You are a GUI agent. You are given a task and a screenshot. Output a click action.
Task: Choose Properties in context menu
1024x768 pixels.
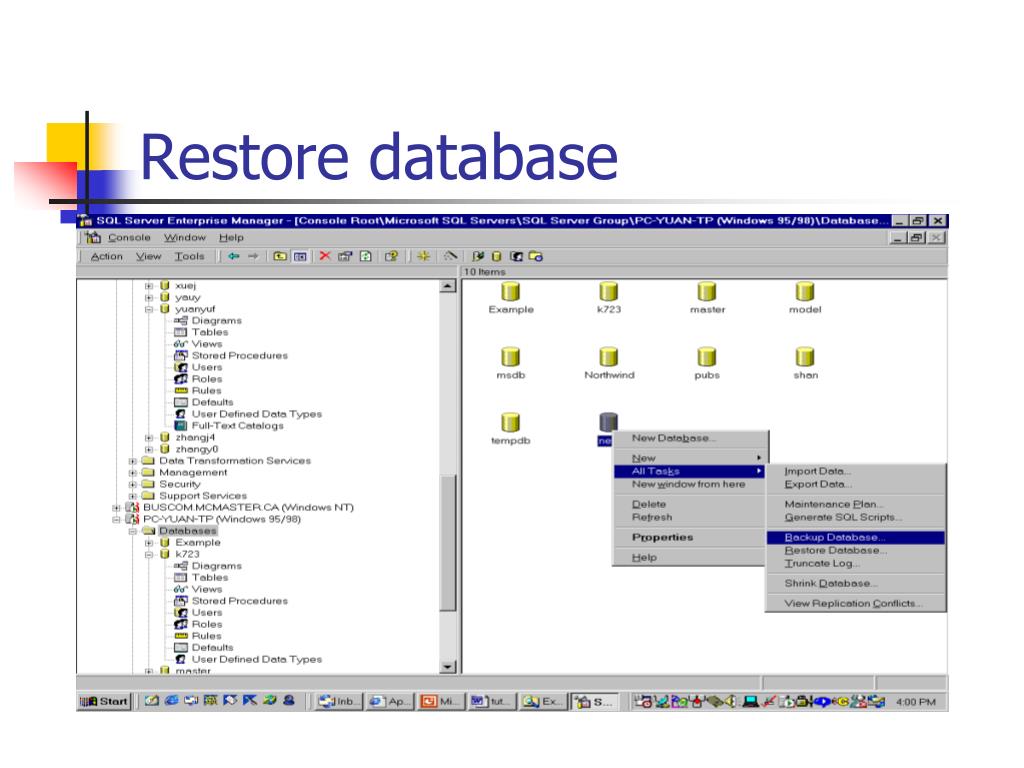[x=690, y=537]
